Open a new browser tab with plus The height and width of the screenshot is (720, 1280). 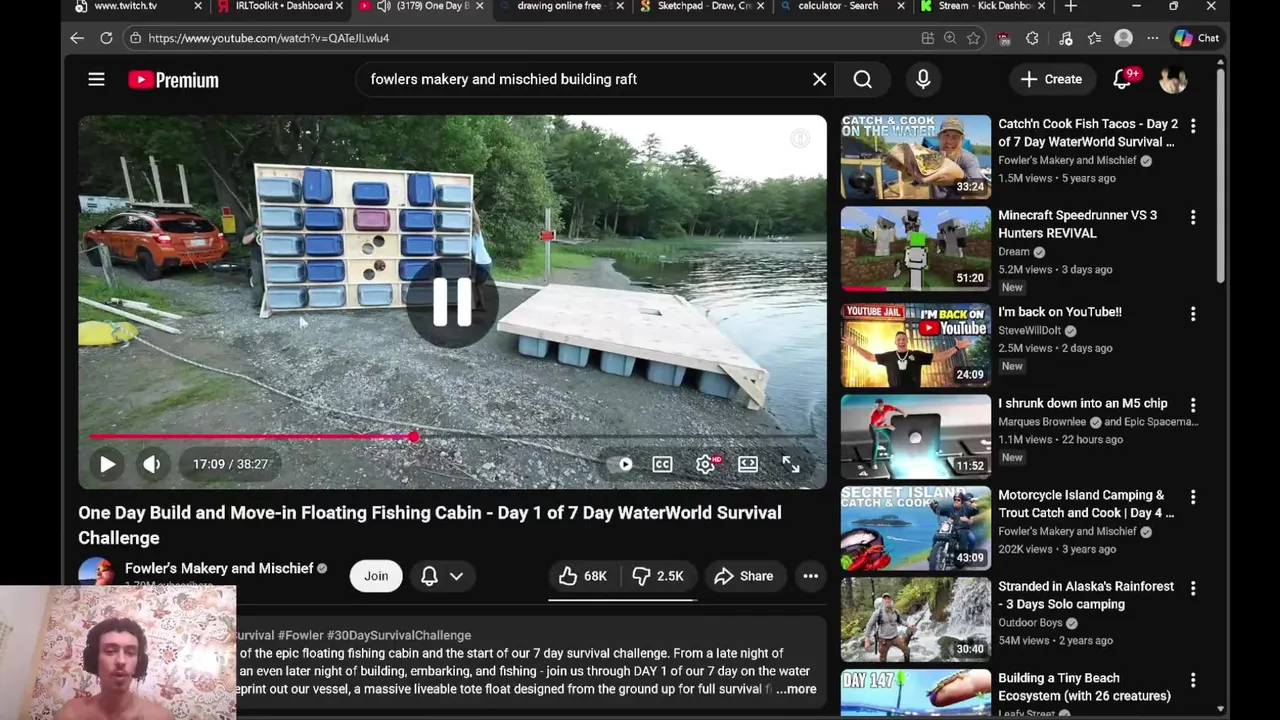pos(1071,6)
